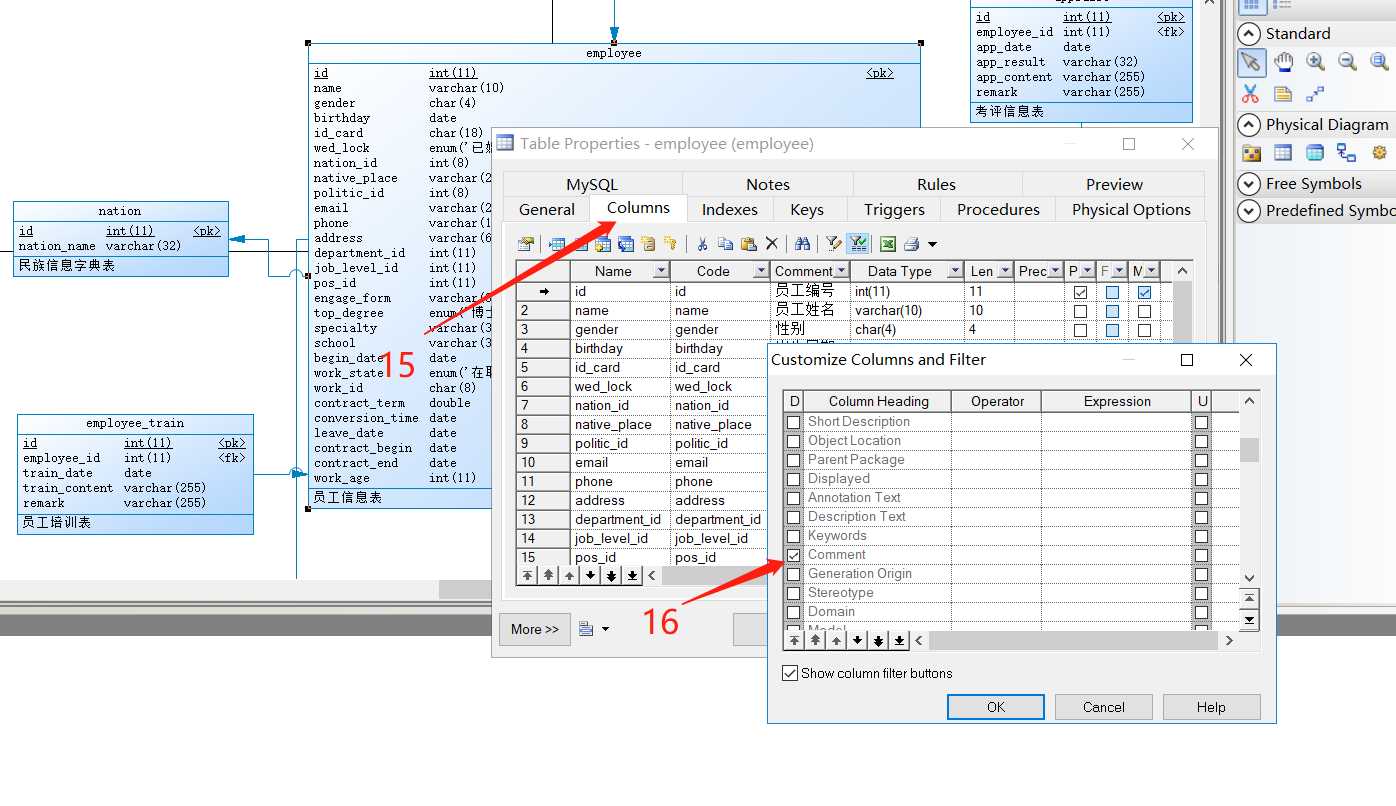Open the Name column filter dropdown

661,271
